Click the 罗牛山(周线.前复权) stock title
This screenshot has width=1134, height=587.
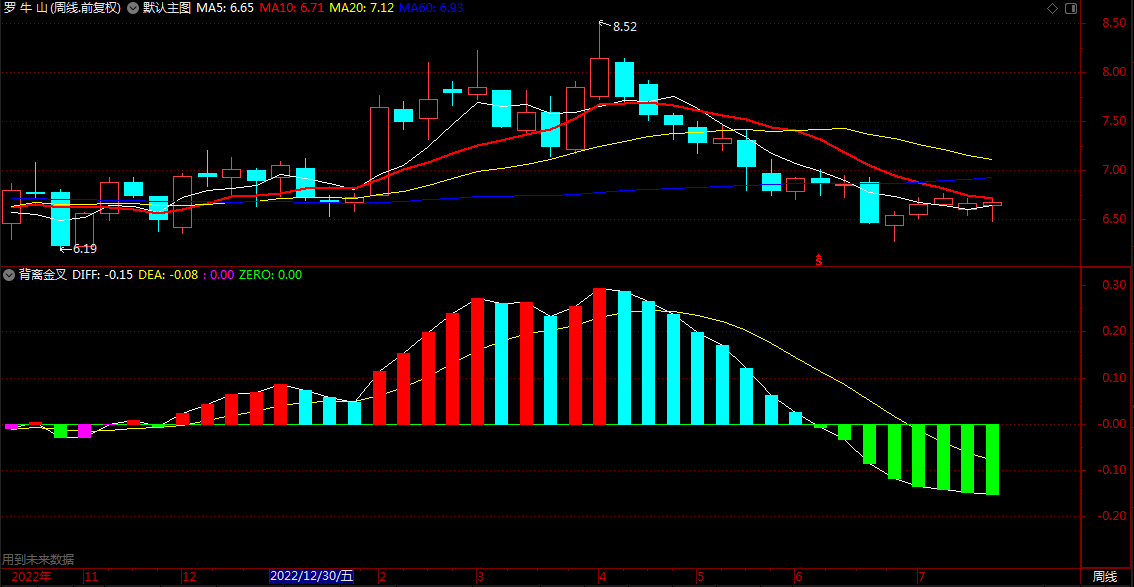coord(63,9)
